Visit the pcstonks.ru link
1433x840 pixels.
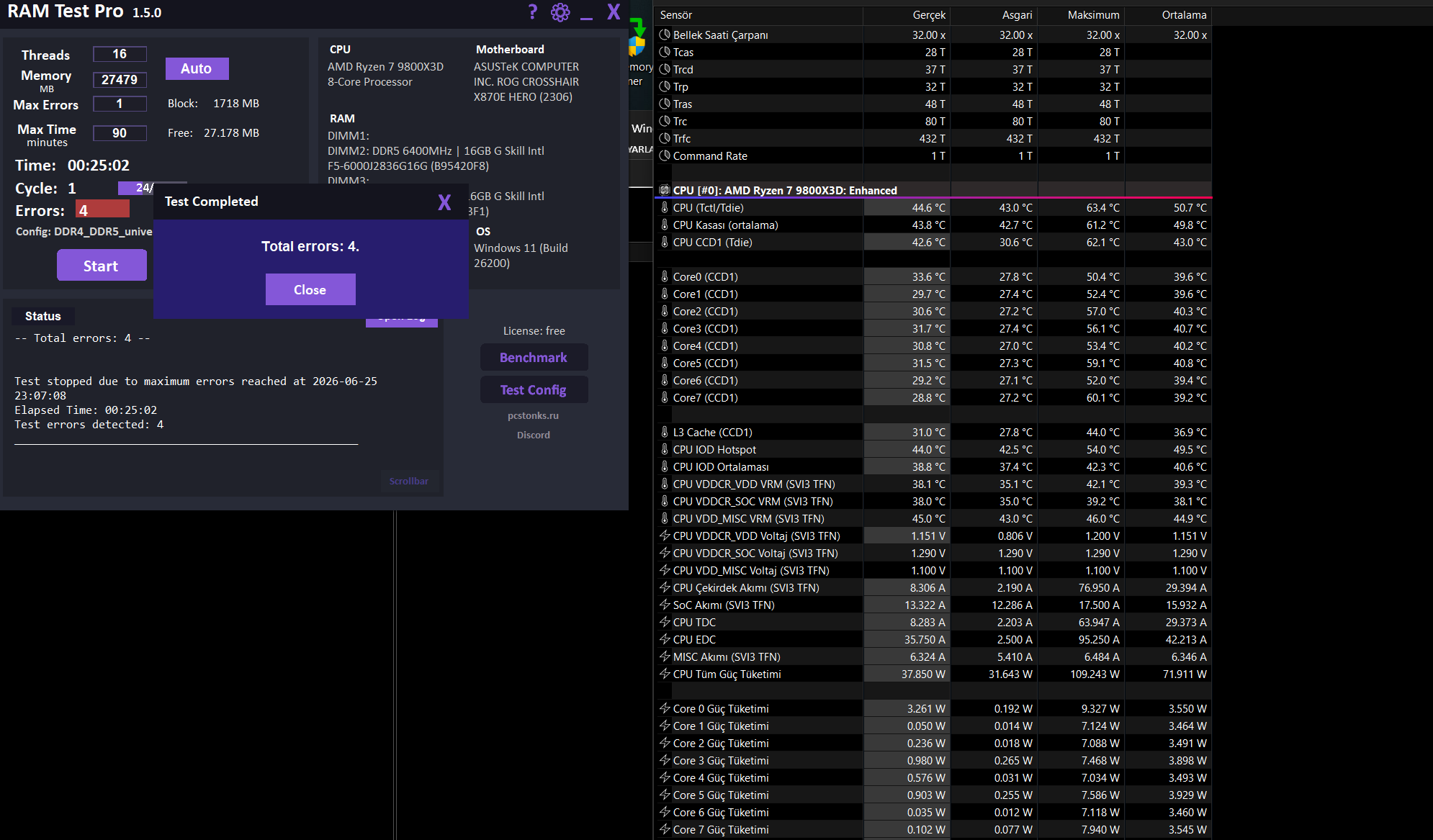(x=533, y=415)
